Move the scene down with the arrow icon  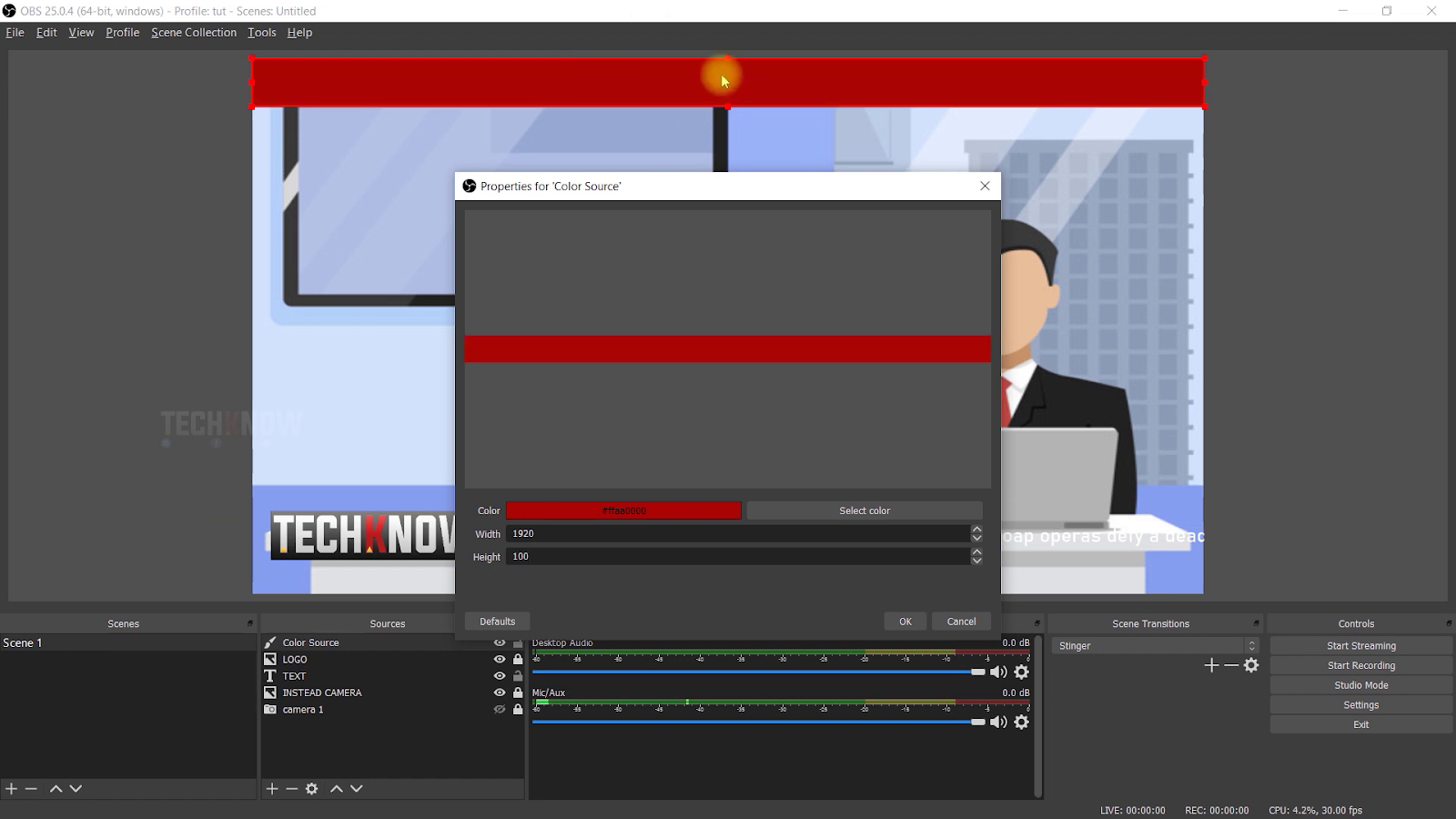pyautogui.click(x=76, y=789)
